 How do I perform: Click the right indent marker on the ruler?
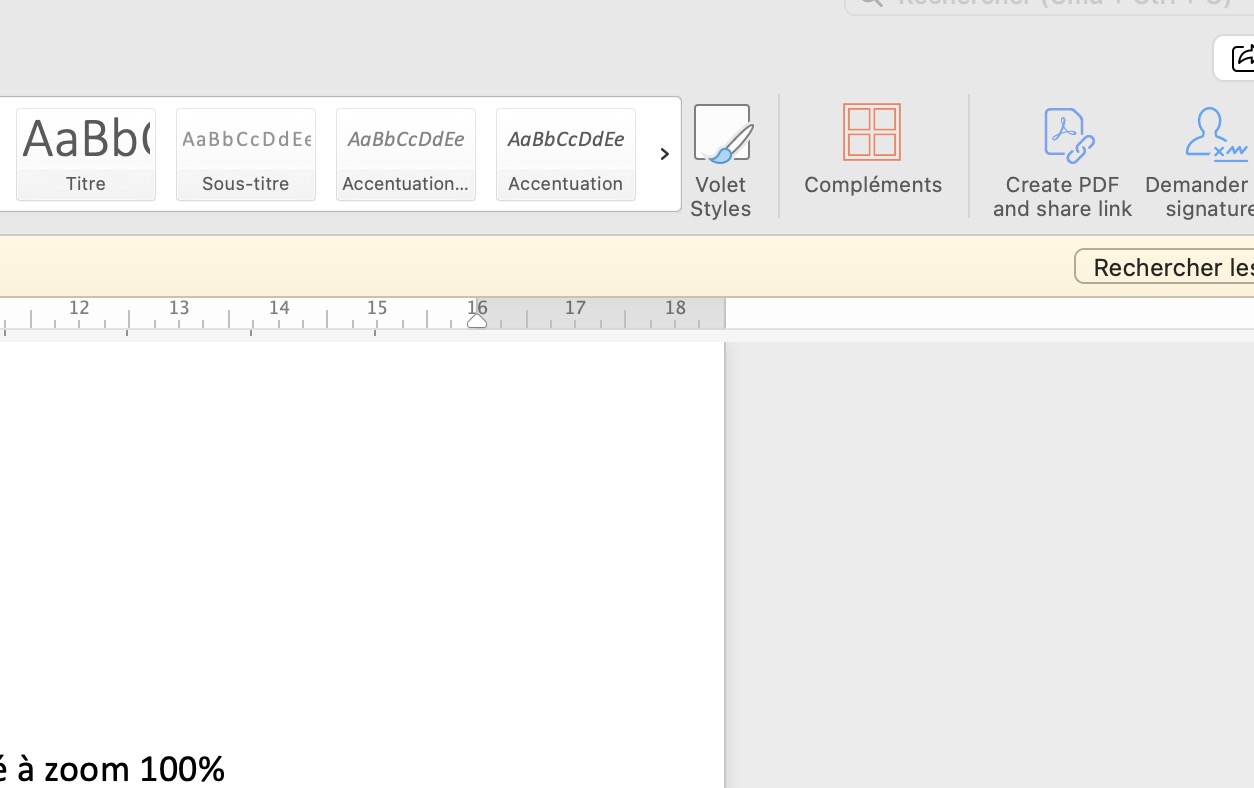477,320
